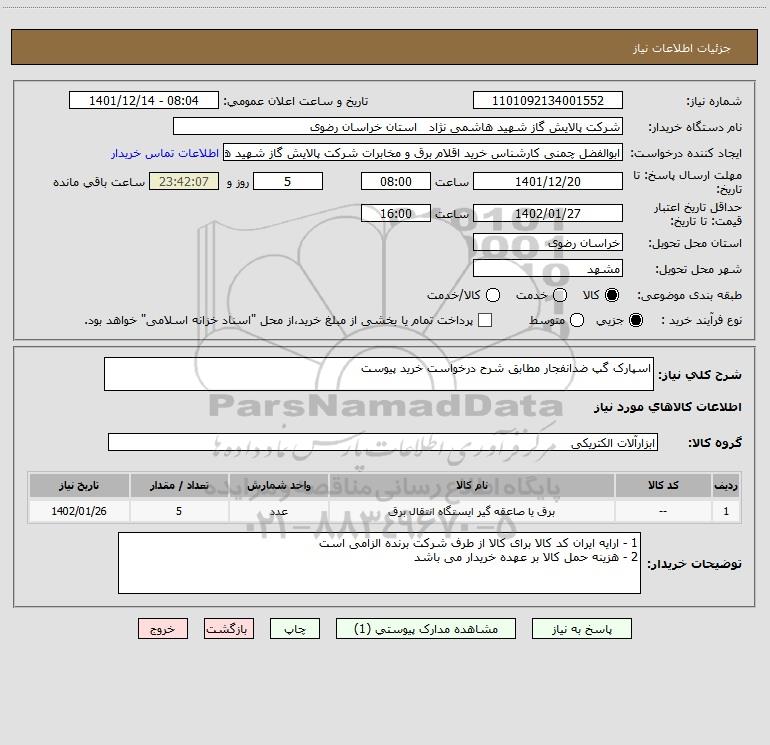Click the گروه کالا field ابزارآلات الکتریکی

coord(383,442)
